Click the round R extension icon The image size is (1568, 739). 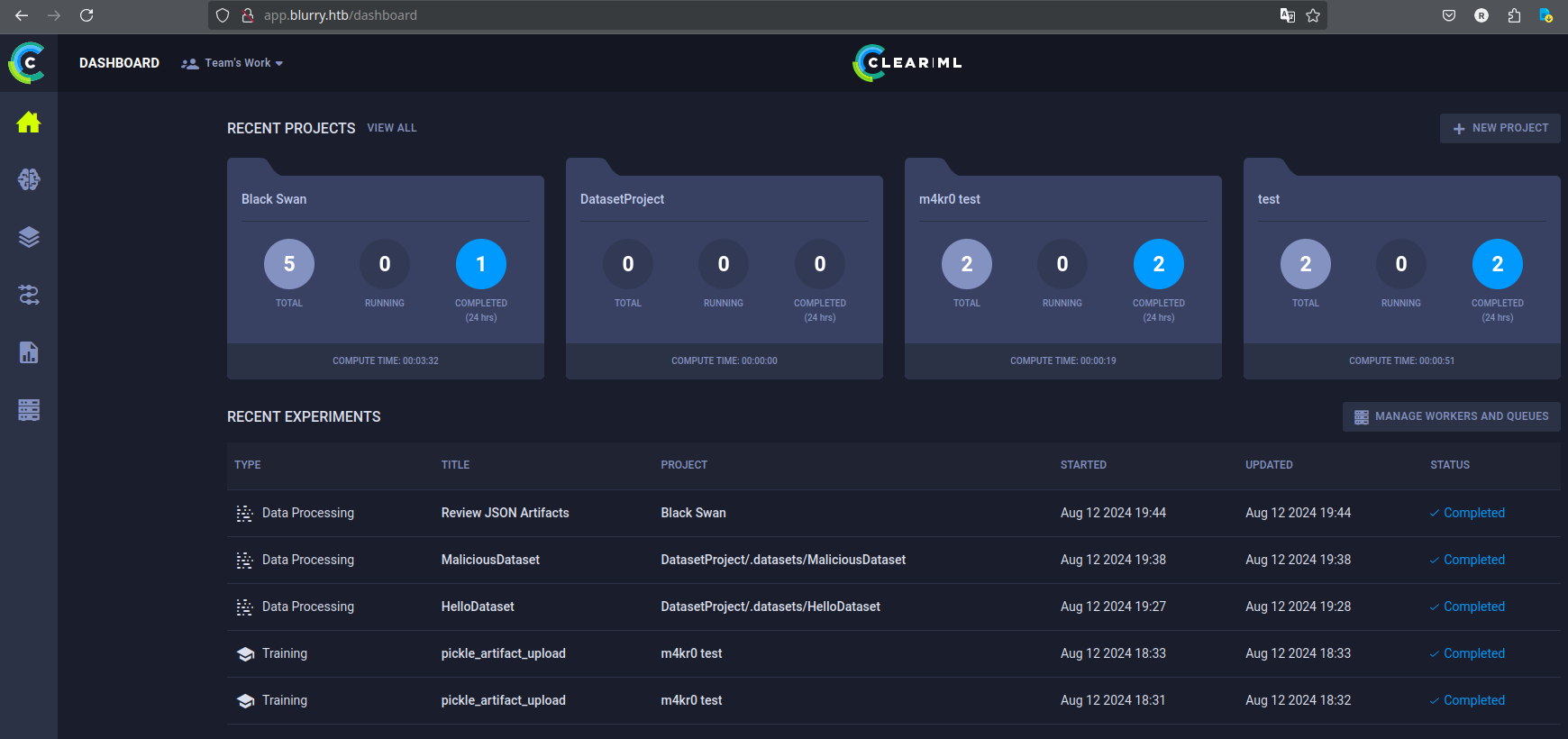(x=1481, y=15)
